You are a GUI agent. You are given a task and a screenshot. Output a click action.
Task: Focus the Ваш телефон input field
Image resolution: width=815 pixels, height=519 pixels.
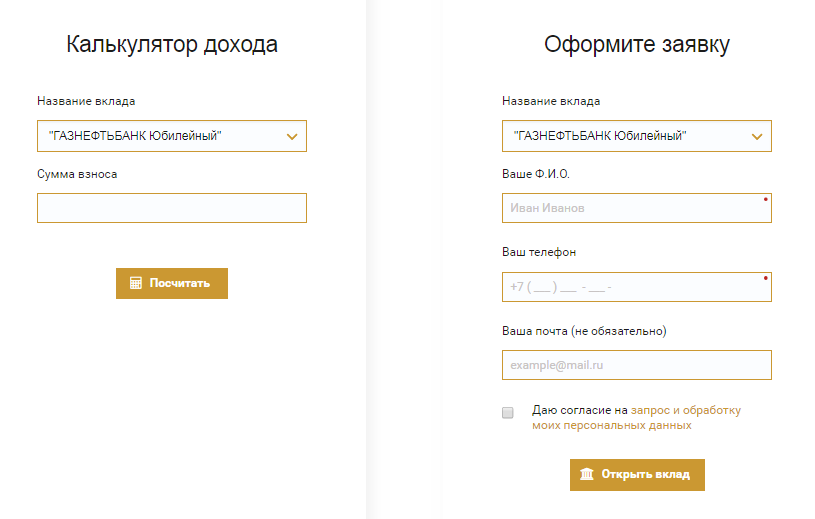(637, 287)
